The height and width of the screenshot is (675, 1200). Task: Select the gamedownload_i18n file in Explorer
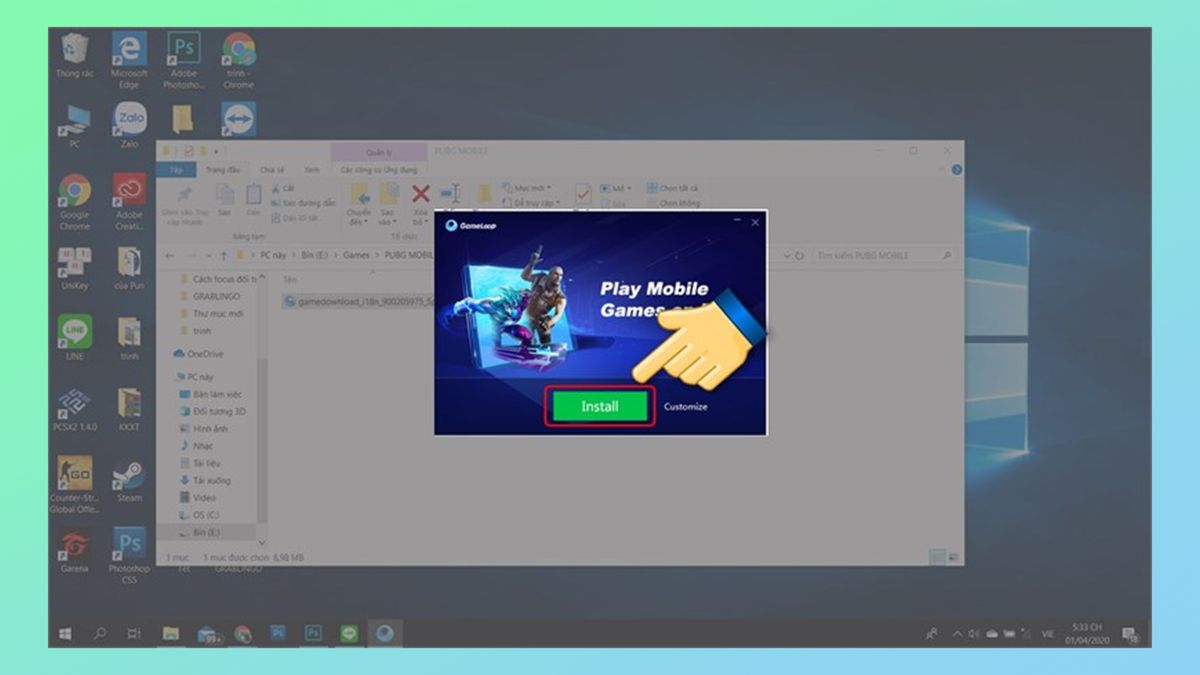pyautogui.click(x=358, y=300)
